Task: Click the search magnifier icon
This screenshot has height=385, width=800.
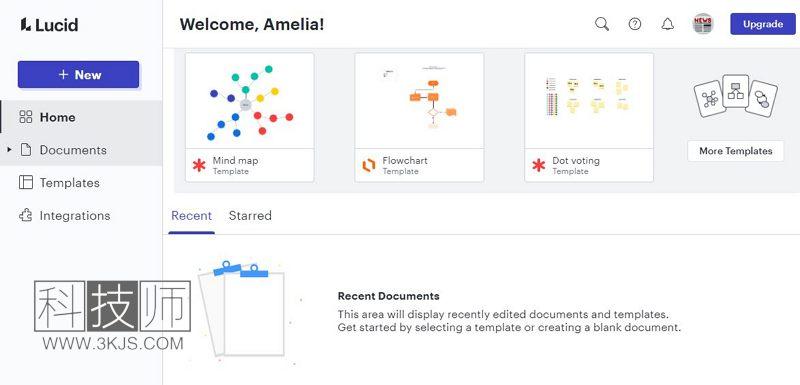Action: (602, 24)
